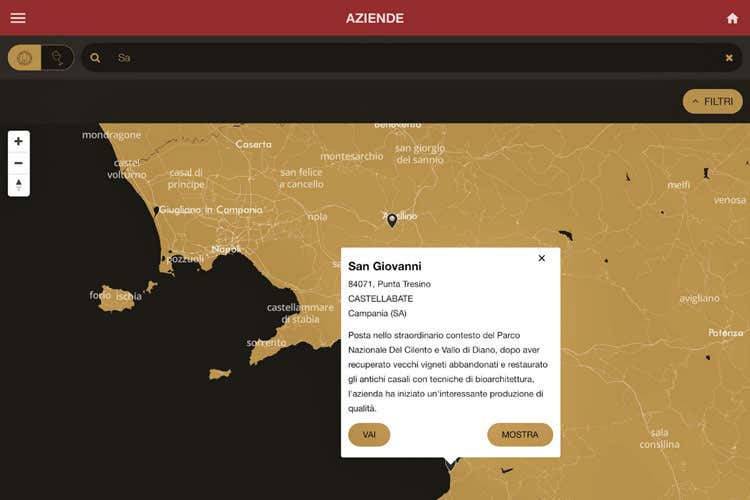
Task: Click the nola map label
Action: pyautogui.click(x=317, y=217)
